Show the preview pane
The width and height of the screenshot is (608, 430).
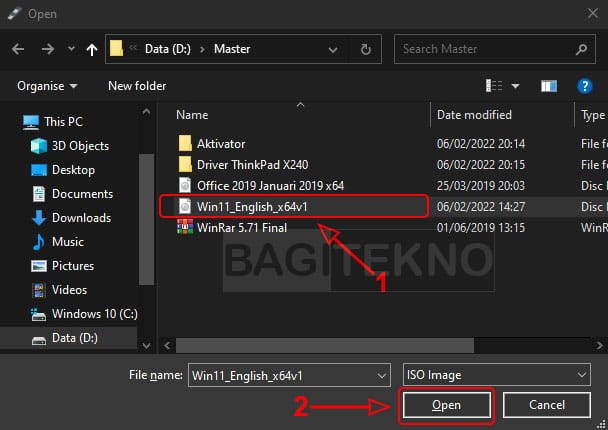click(x=549, y=86)
